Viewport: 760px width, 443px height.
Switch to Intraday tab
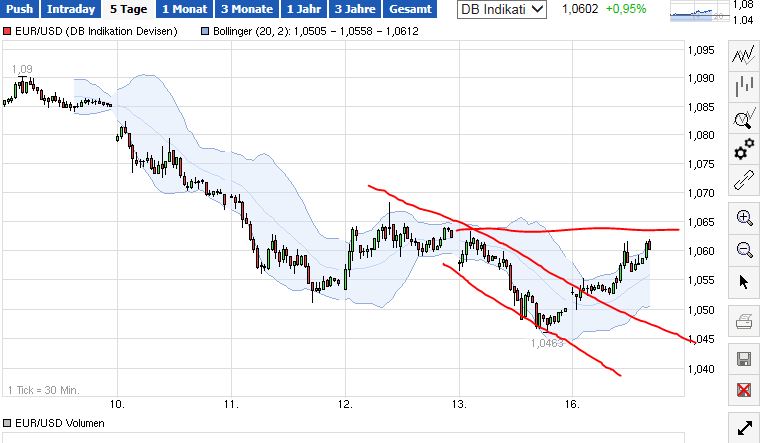coord(71,9)
